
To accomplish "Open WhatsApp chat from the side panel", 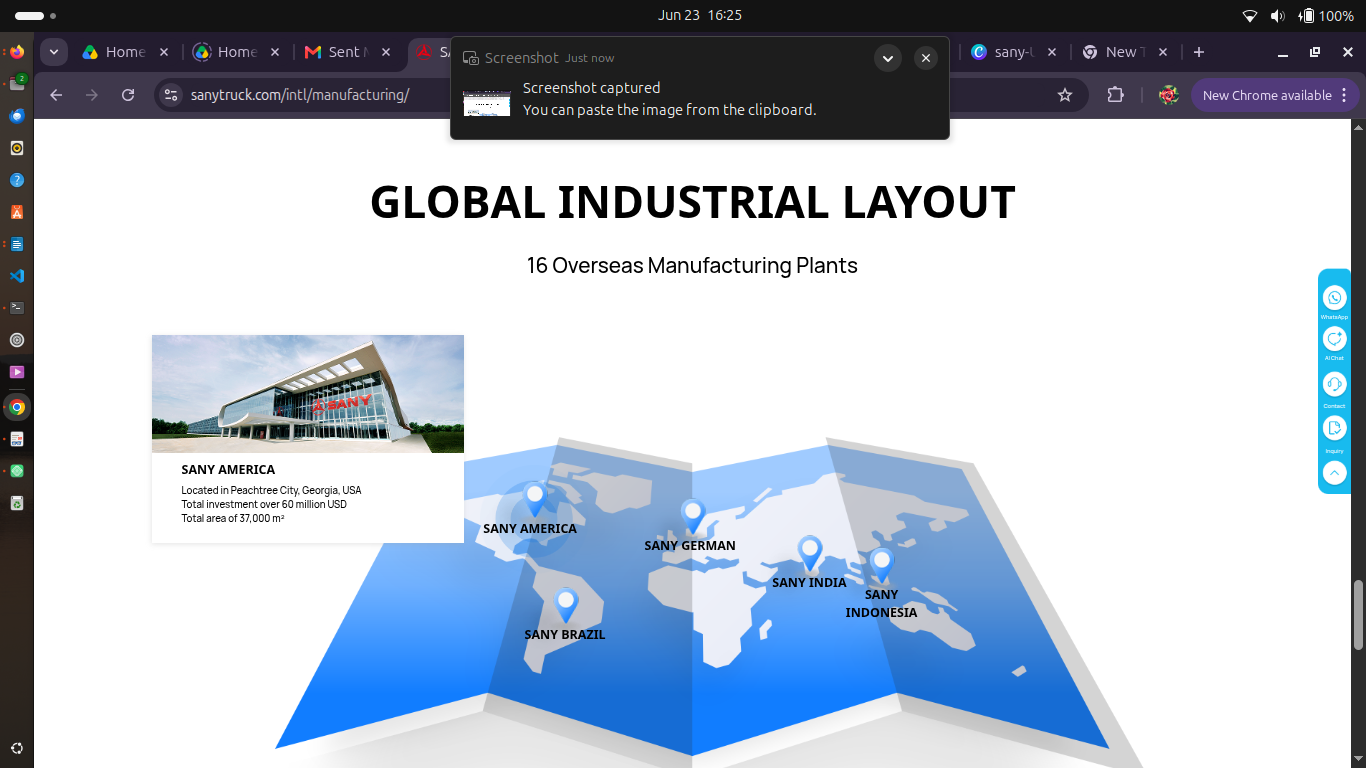I will pos(1334,298).
